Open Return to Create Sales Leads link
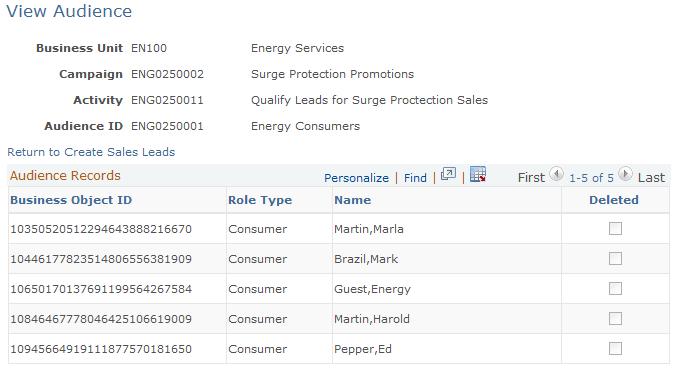 [x=91, y=152]
